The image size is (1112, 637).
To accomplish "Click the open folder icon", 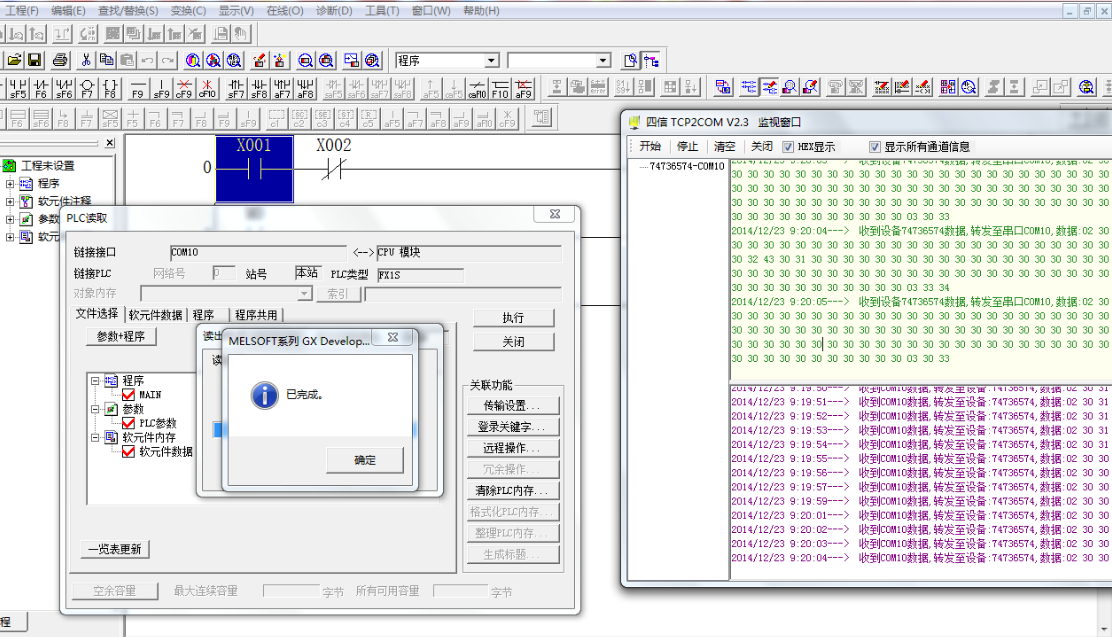I will tap(14, 61).
